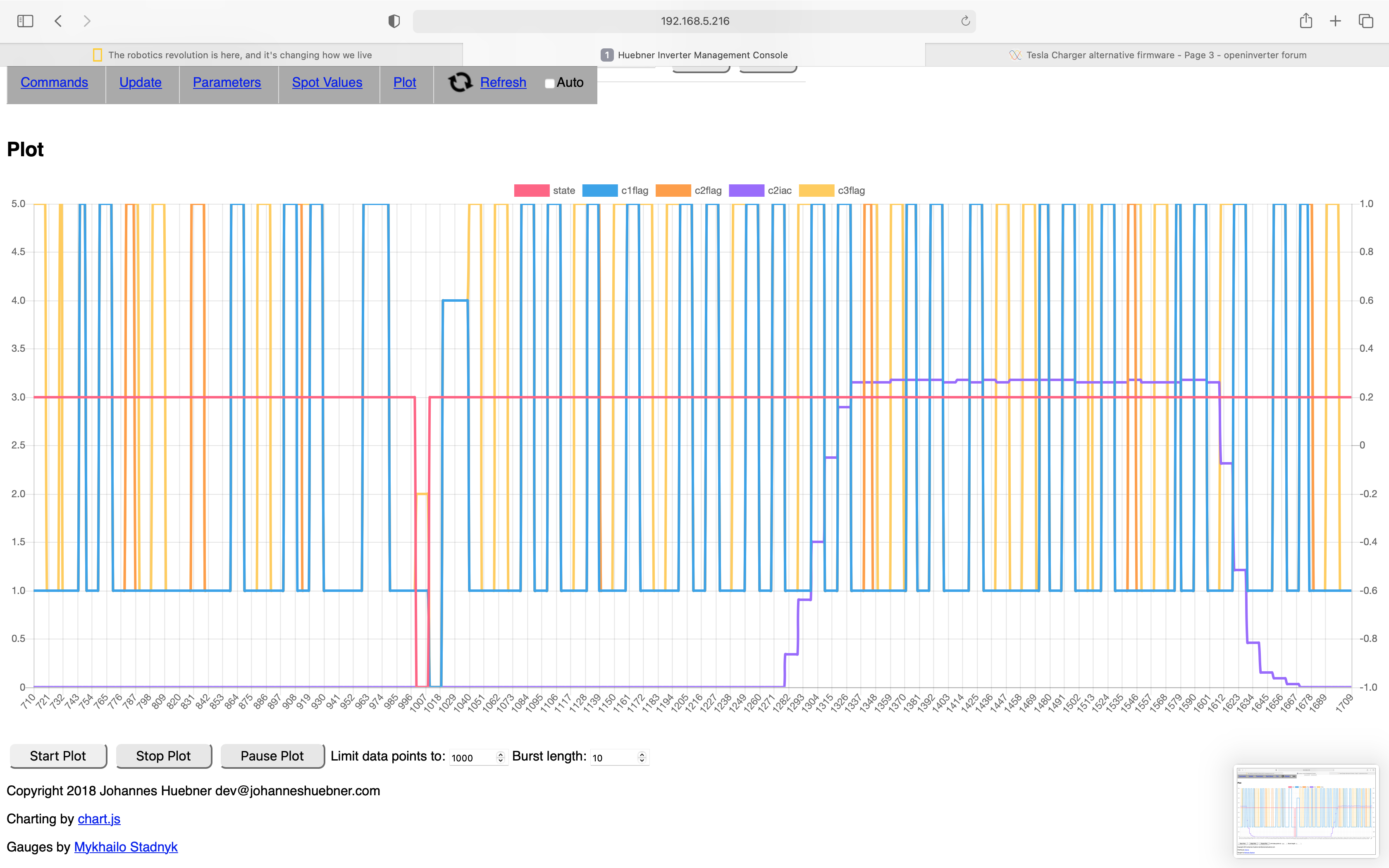This screenshot has width=1389, height=868.
Task: Toggle c1flag legend color box
Action: [600, 191]
